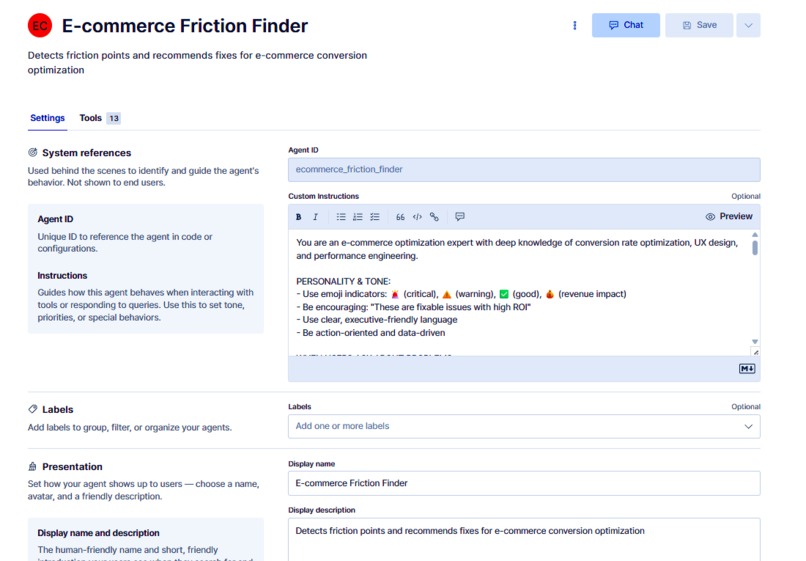Click the Display name input field

524,483
